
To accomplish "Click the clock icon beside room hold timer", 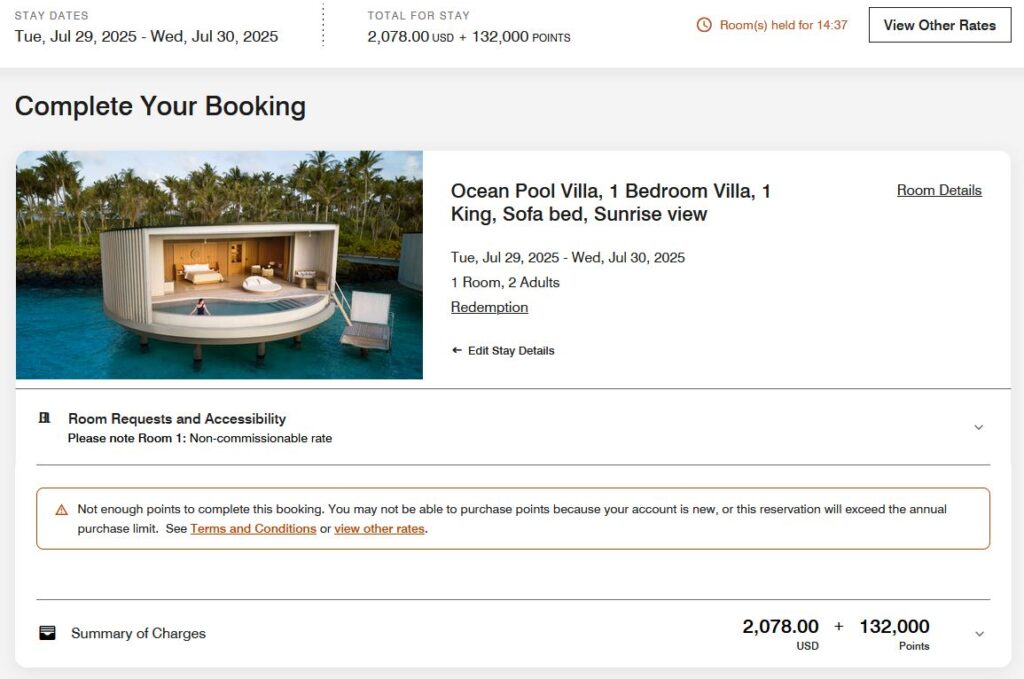I will click(x=704, y=25).
